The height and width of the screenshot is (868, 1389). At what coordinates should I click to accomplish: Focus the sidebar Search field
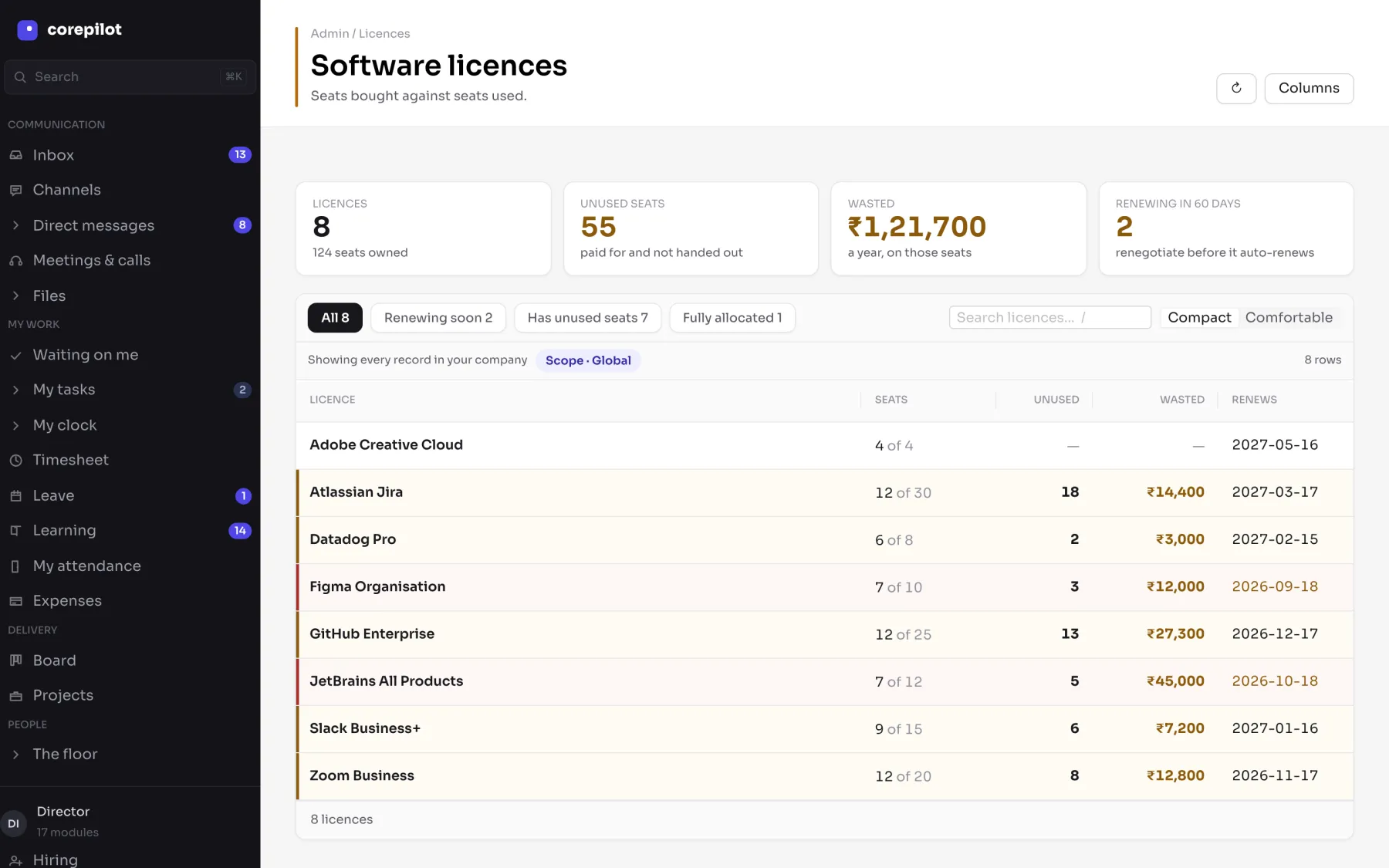[130, 77]
